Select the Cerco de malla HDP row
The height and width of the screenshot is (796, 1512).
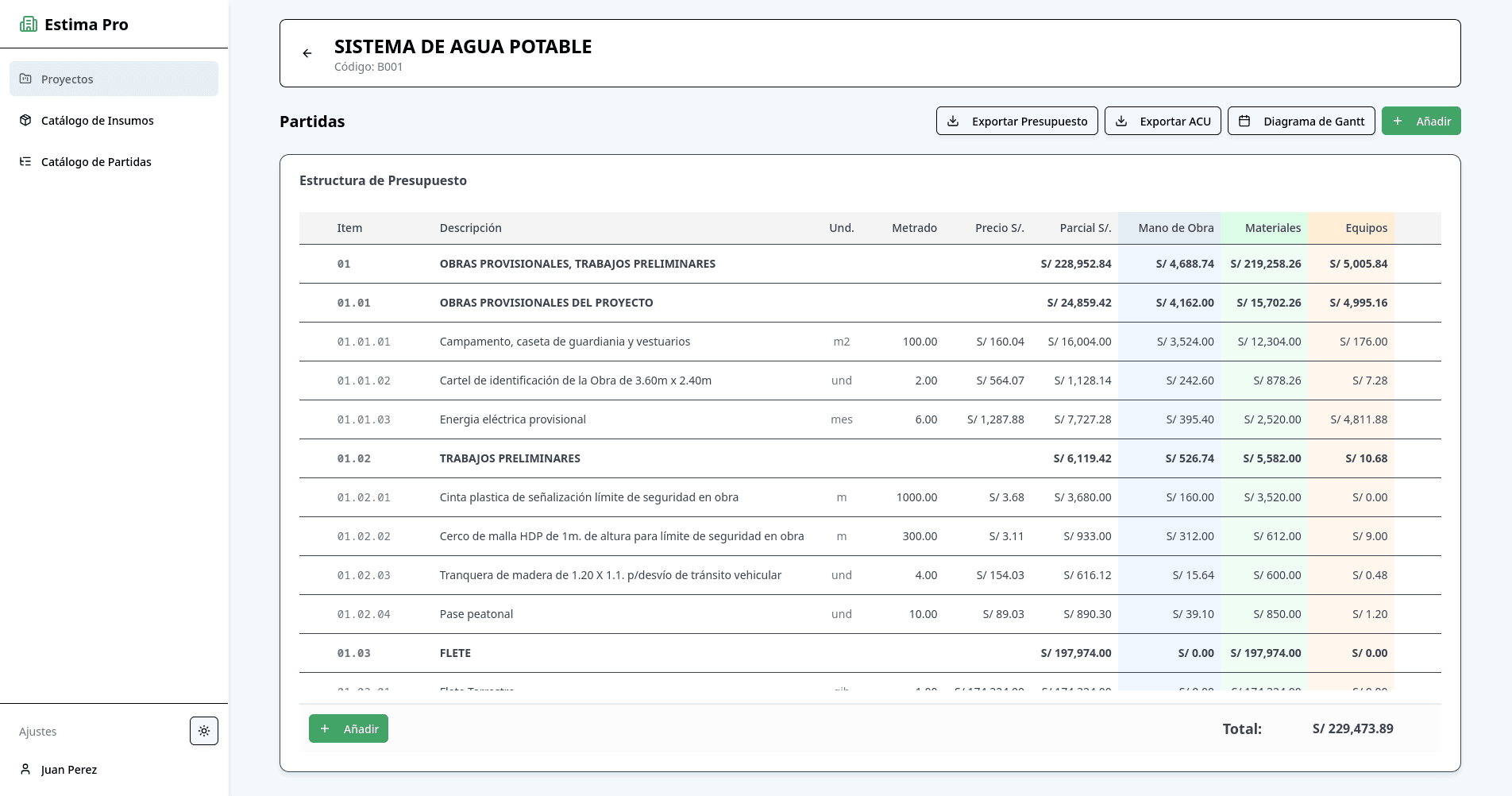(870, 536)
